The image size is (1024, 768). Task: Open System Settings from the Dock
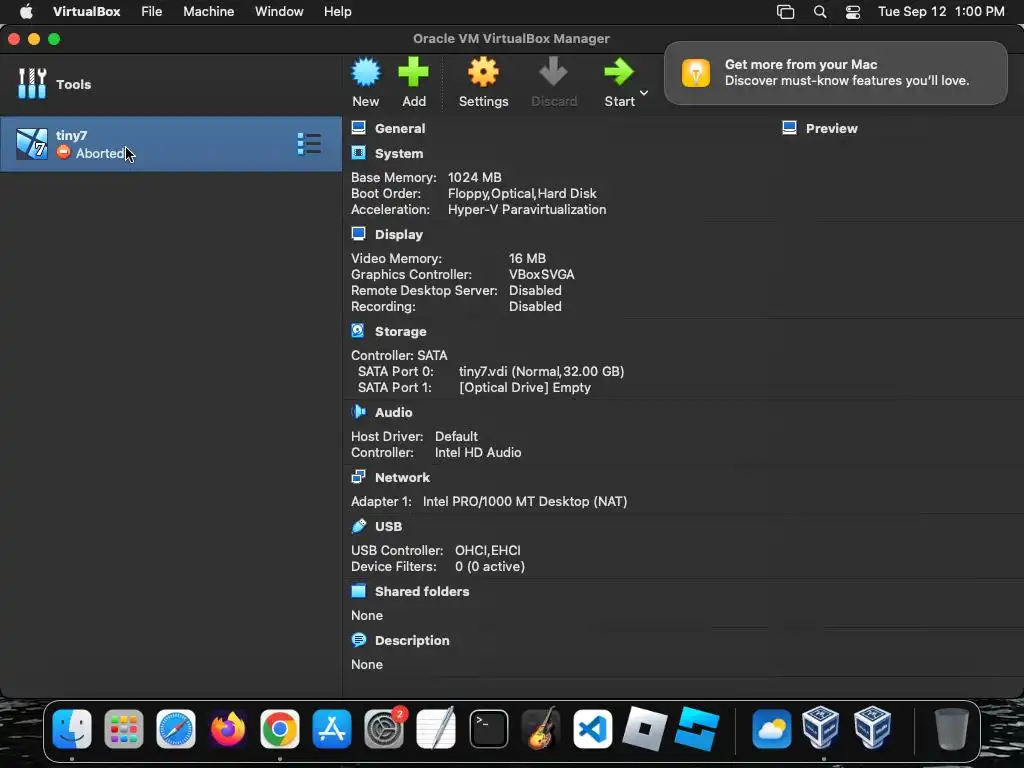pyautogui.click(x=384, y=729)
